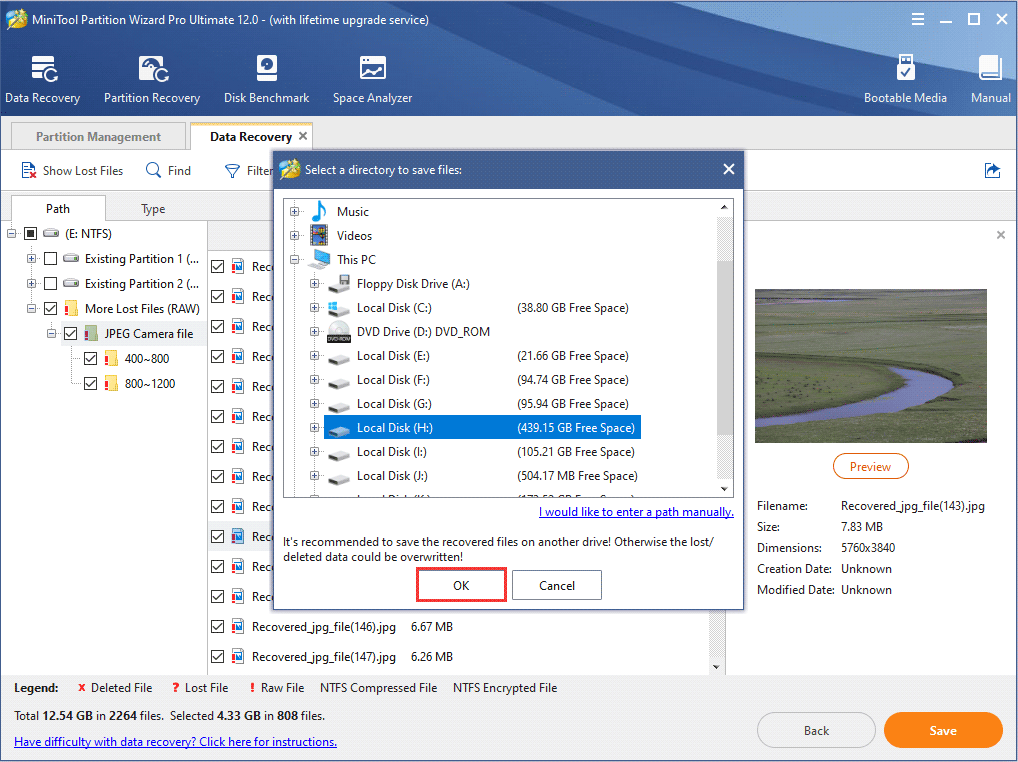This screenshot has width=1018, height=762.
Task: Switch to the Data Recovery tab
Action: pos(251,136)
